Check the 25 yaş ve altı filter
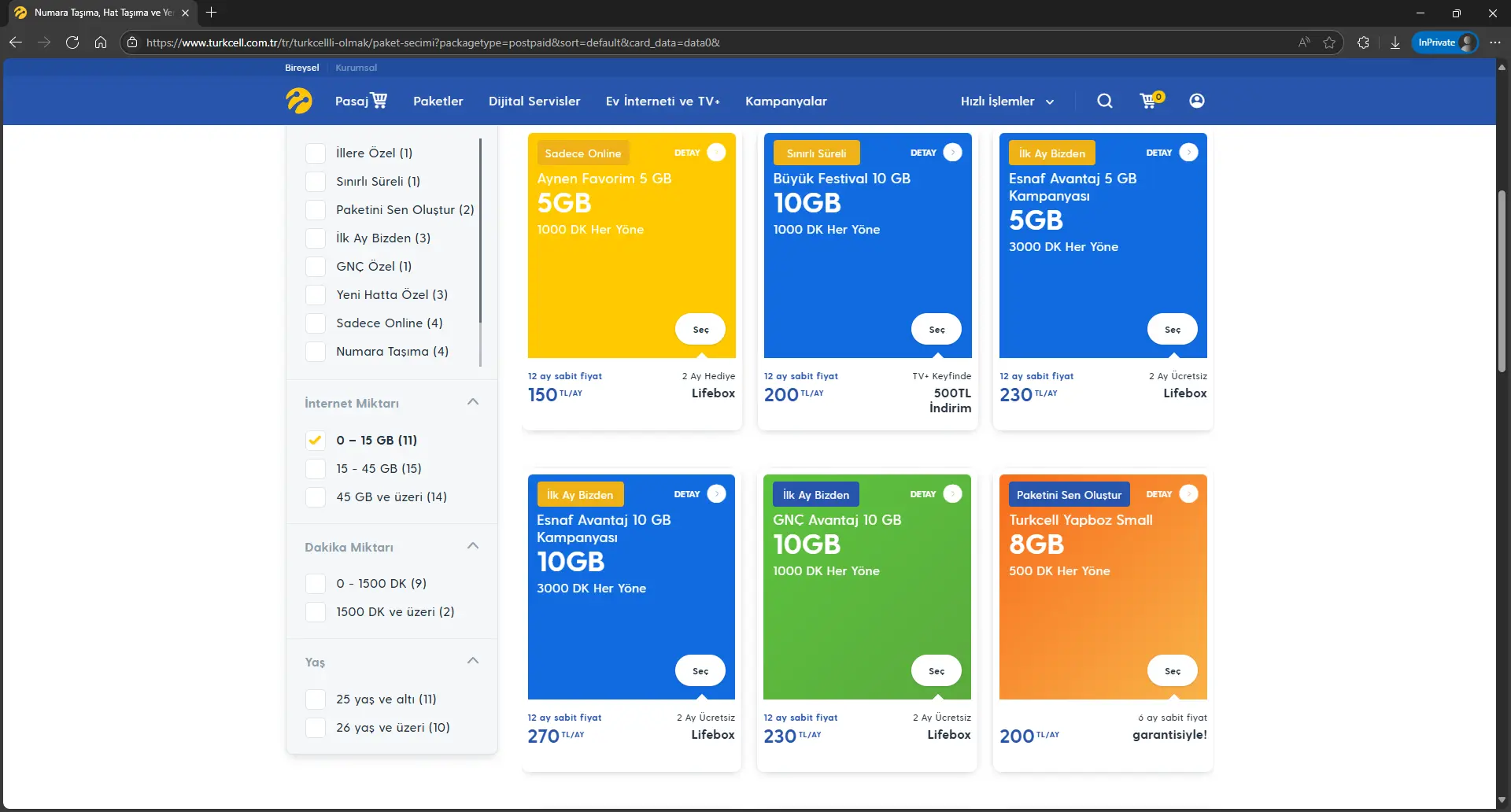This screenshot has height=812, width=1511. coord(316,699)
